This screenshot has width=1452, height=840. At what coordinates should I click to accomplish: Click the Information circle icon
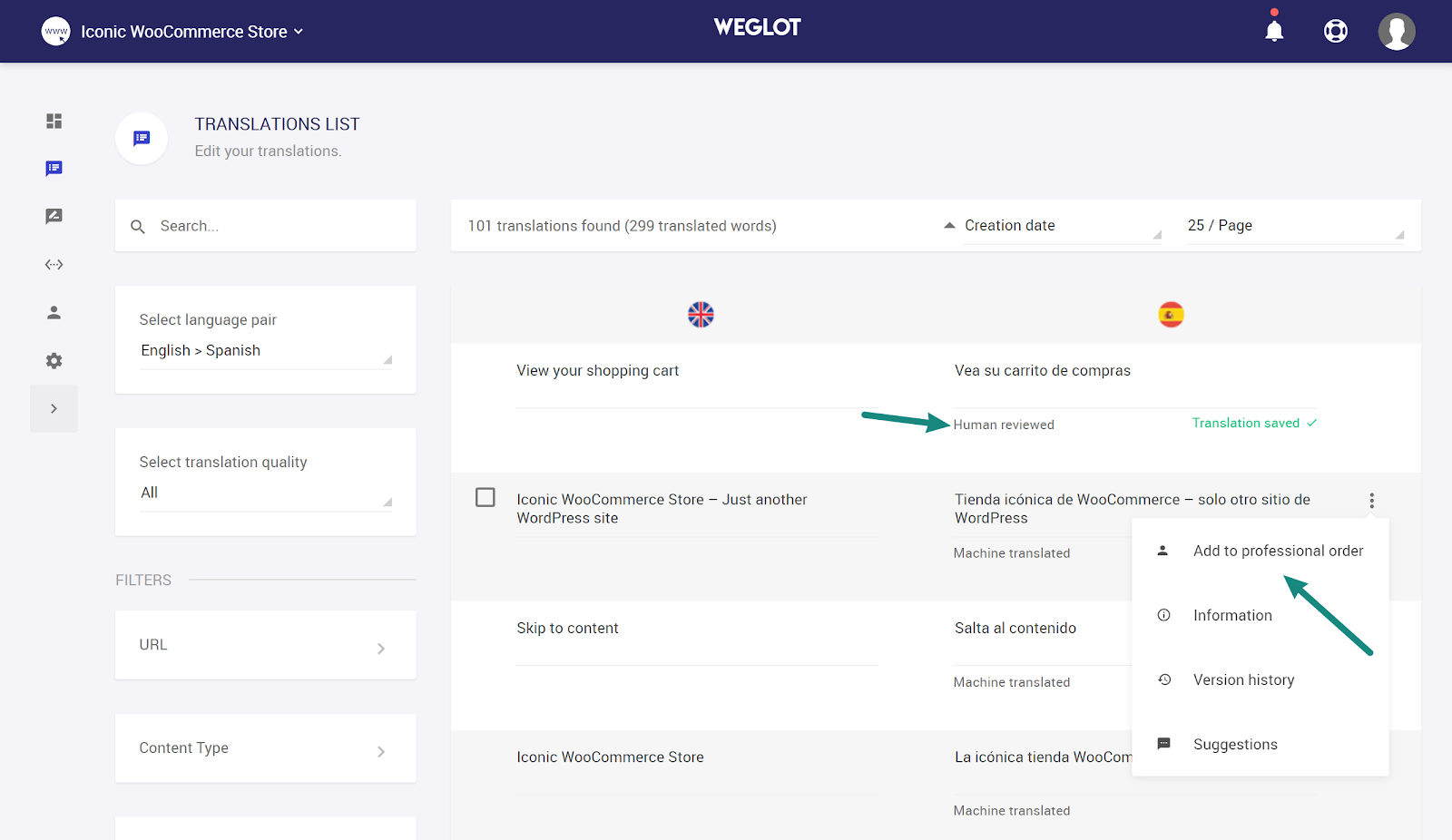pos(1163,615)
